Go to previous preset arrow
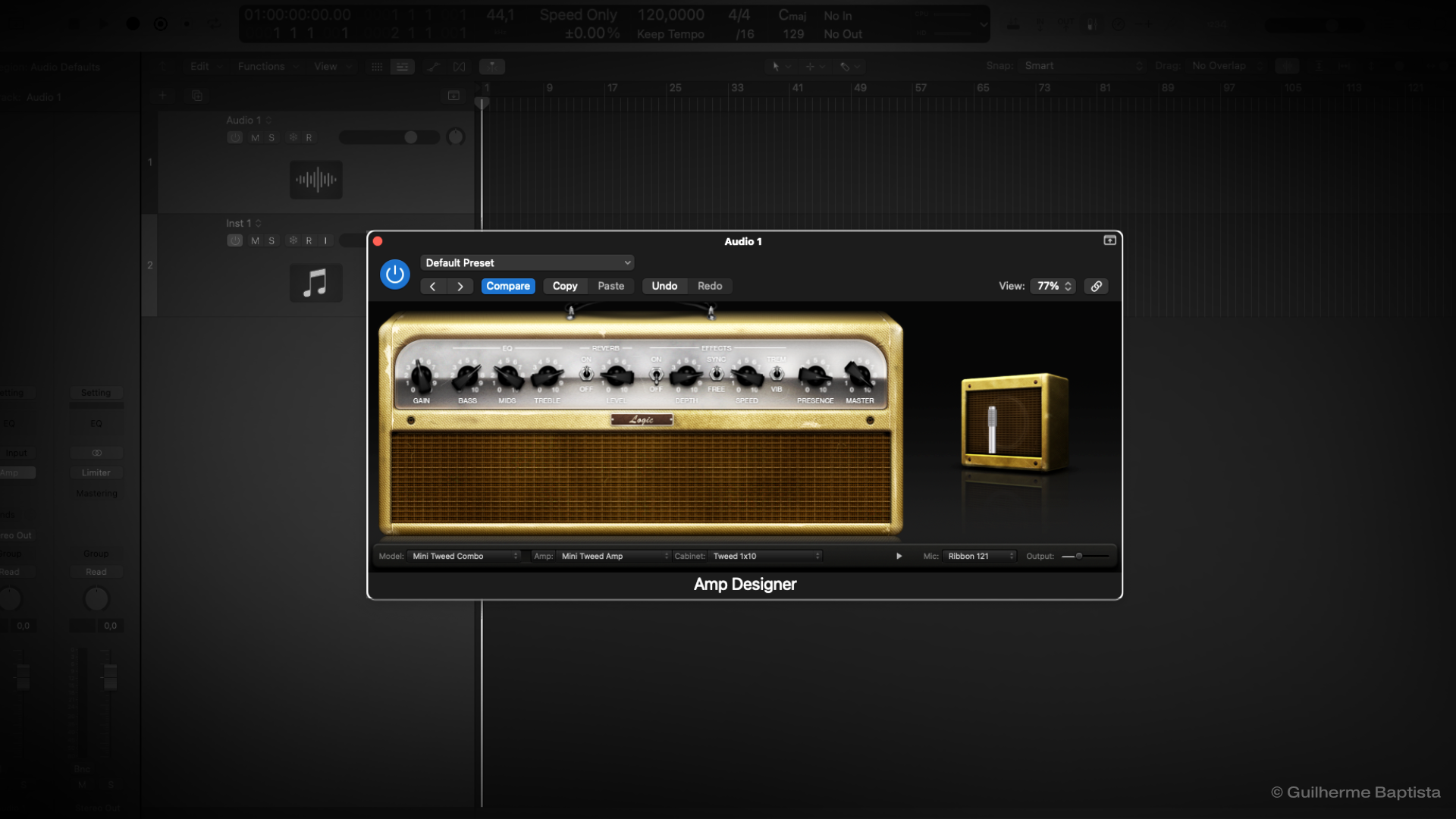 click(x=433, y=286)
